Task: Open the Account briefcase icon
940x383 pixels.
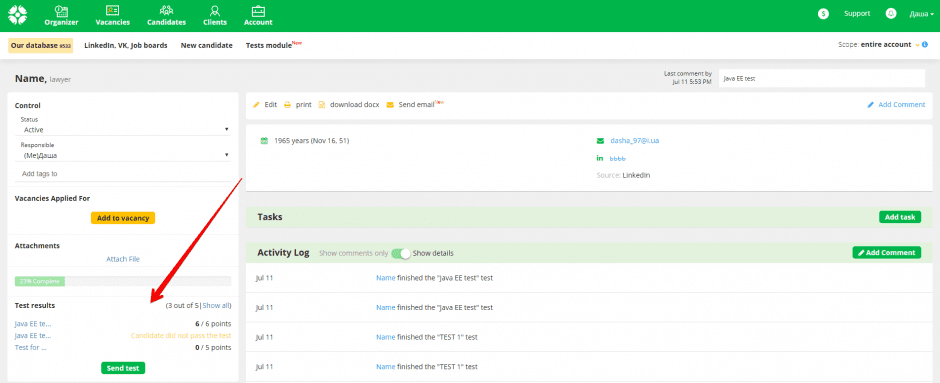Action: coord(258,11)
